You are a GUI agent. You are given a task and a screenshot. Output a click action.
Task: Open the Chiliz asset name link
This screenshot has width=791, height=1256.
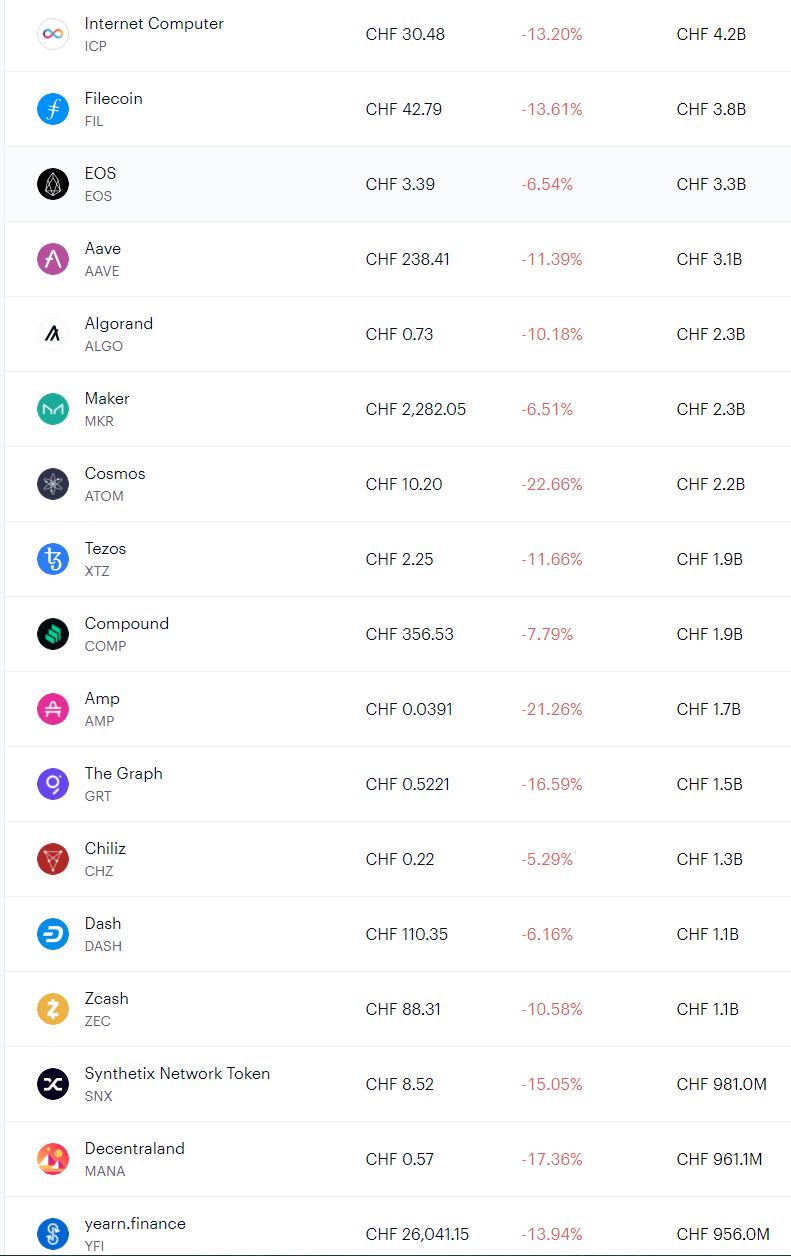pyautogui.click(x=105, y=848)
